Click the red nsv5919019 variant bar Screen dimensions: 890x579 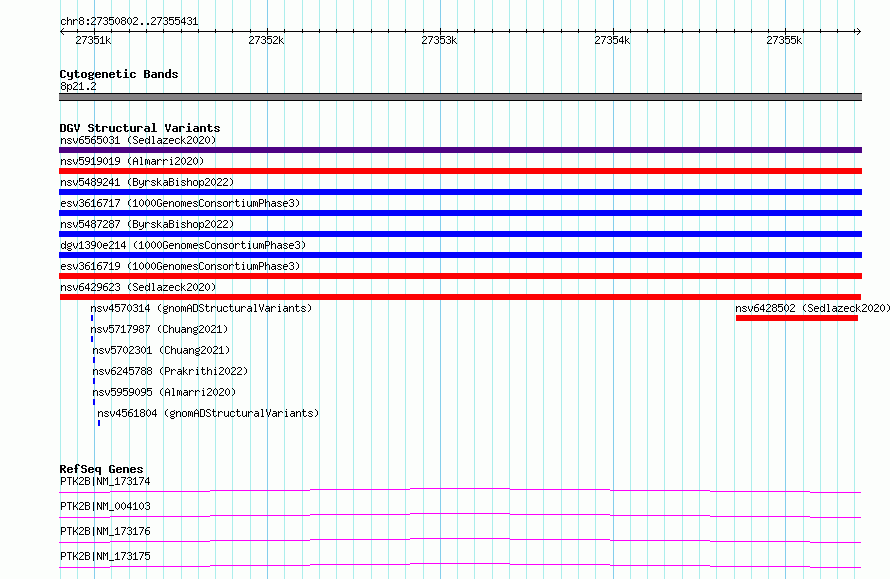pos(460,171)
